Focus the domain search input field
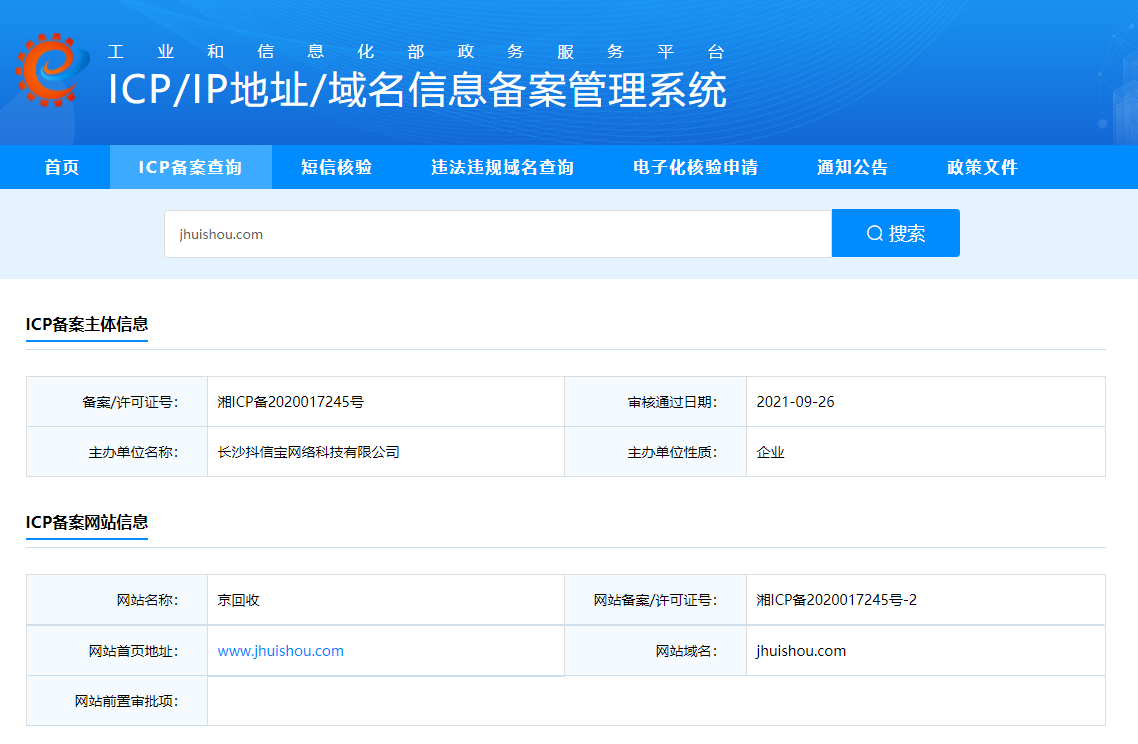The image size is (1138, 744). (x=498, y=234)
